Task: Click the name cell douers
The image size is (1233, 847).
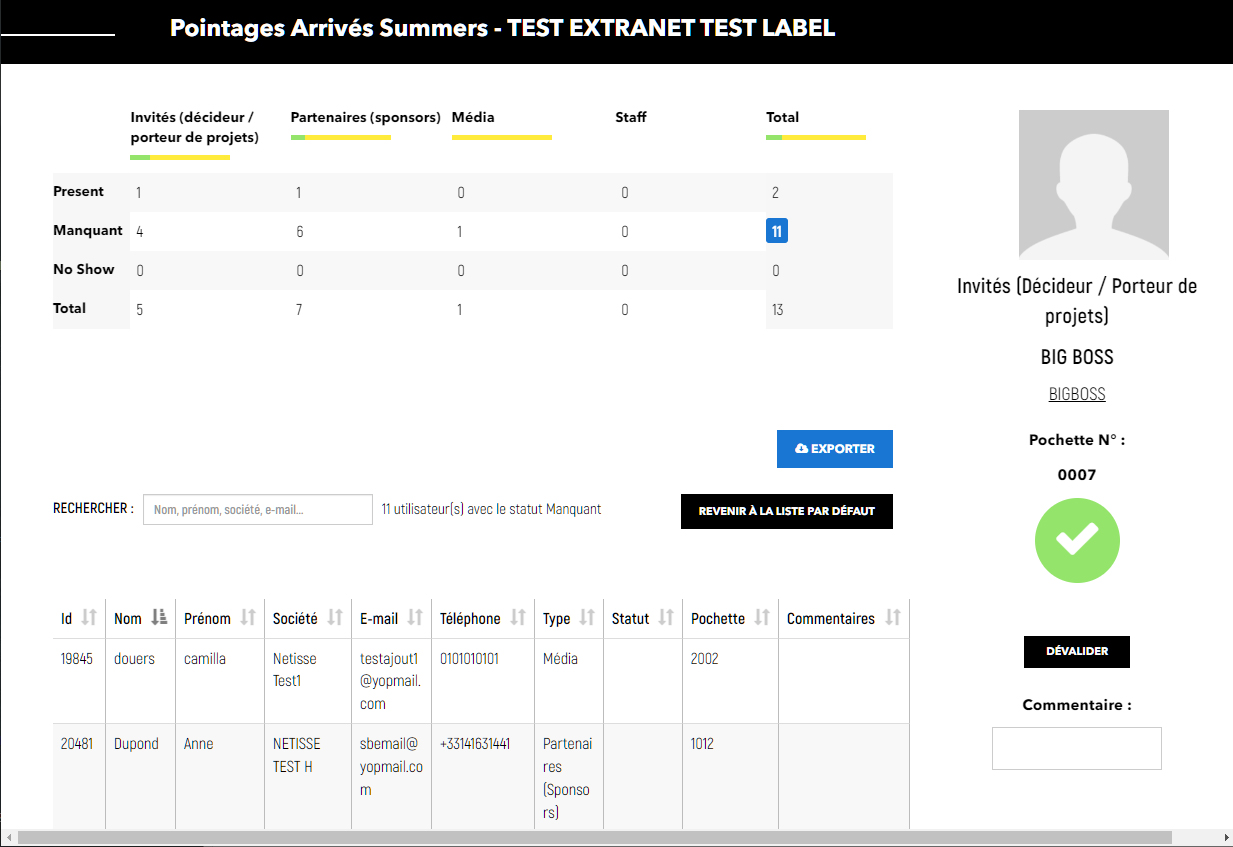Action: click(134, 659)
